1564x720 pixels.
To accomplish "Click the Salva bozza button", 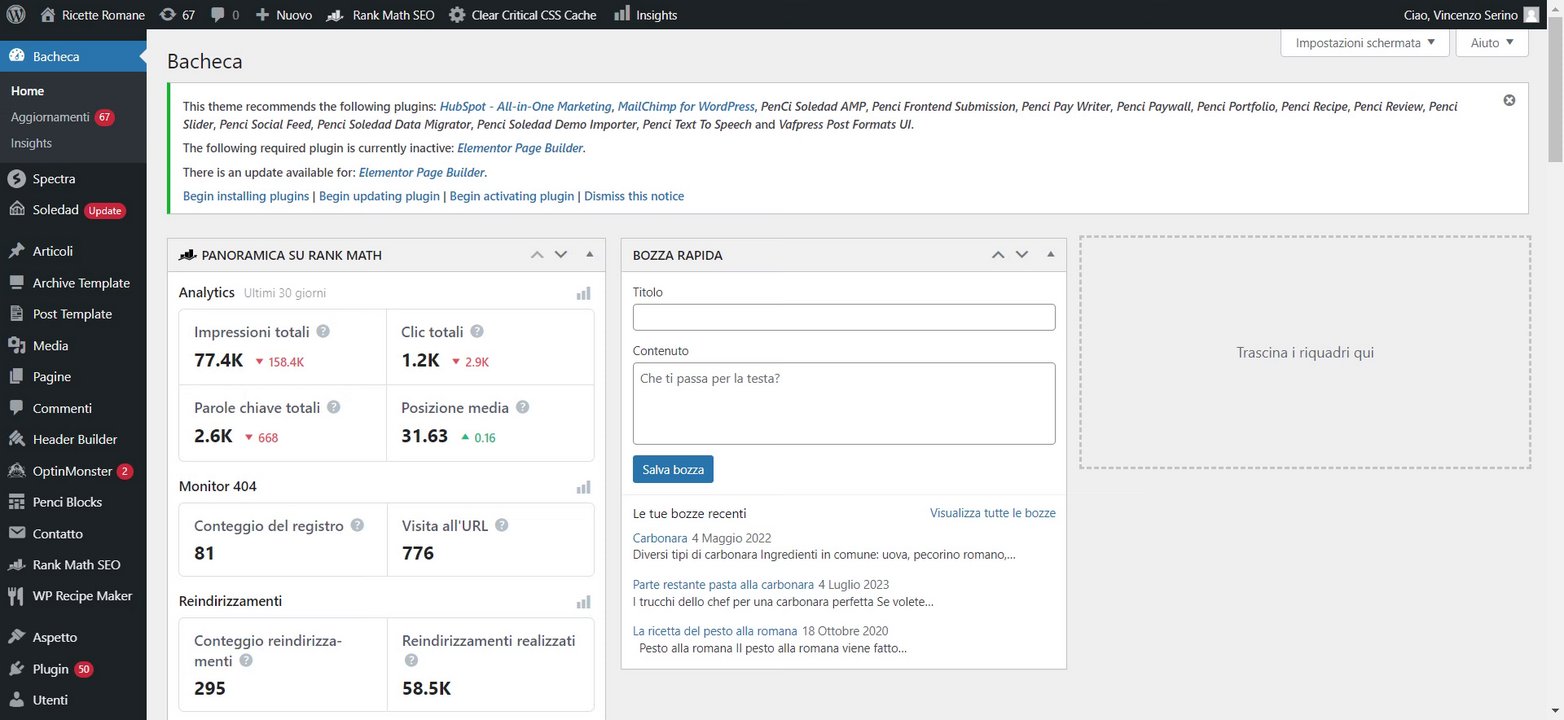I will pyautogui.click(x=673, y=469).
